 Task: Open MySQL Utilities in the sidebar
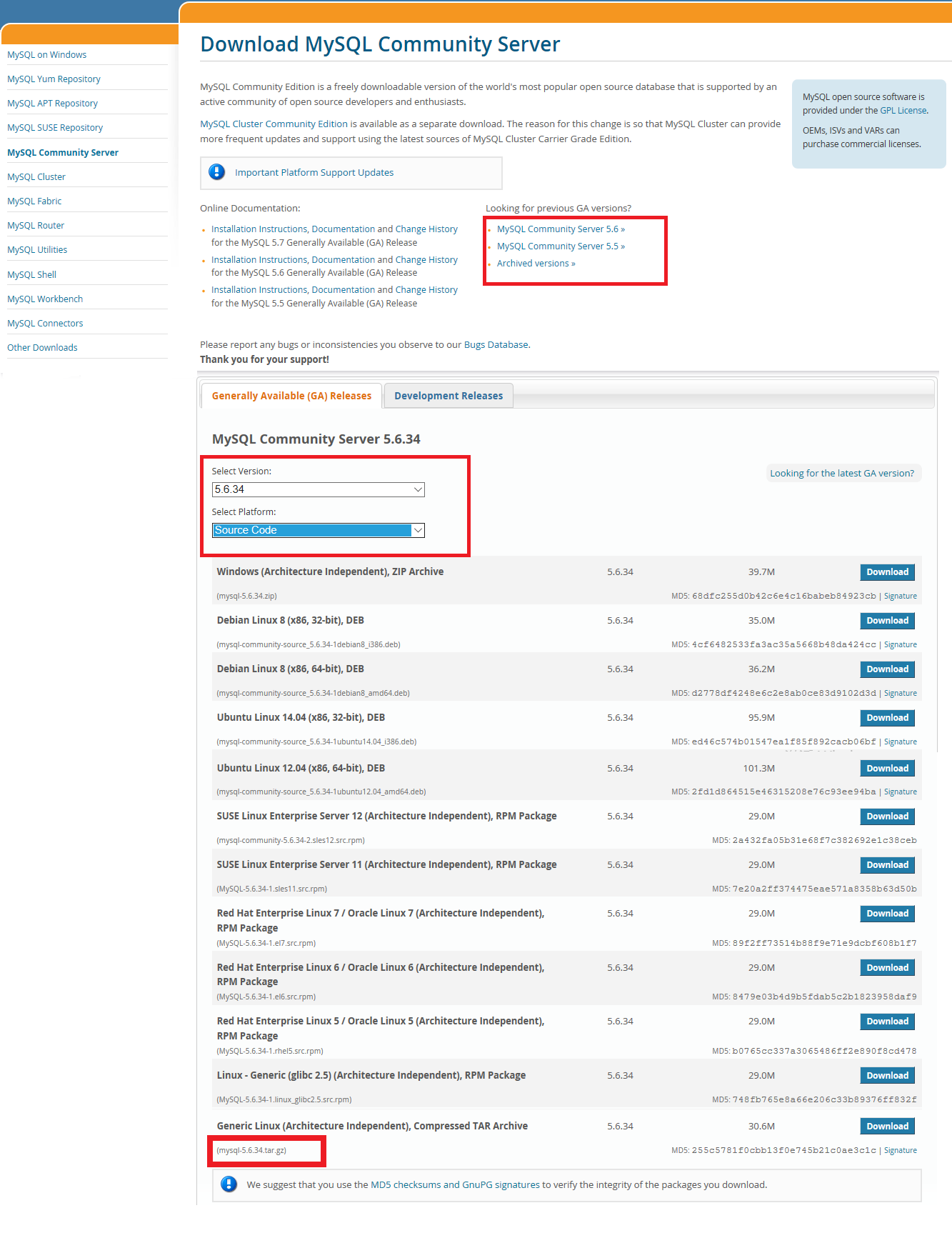pyautogui.click(x=37, y=250)
